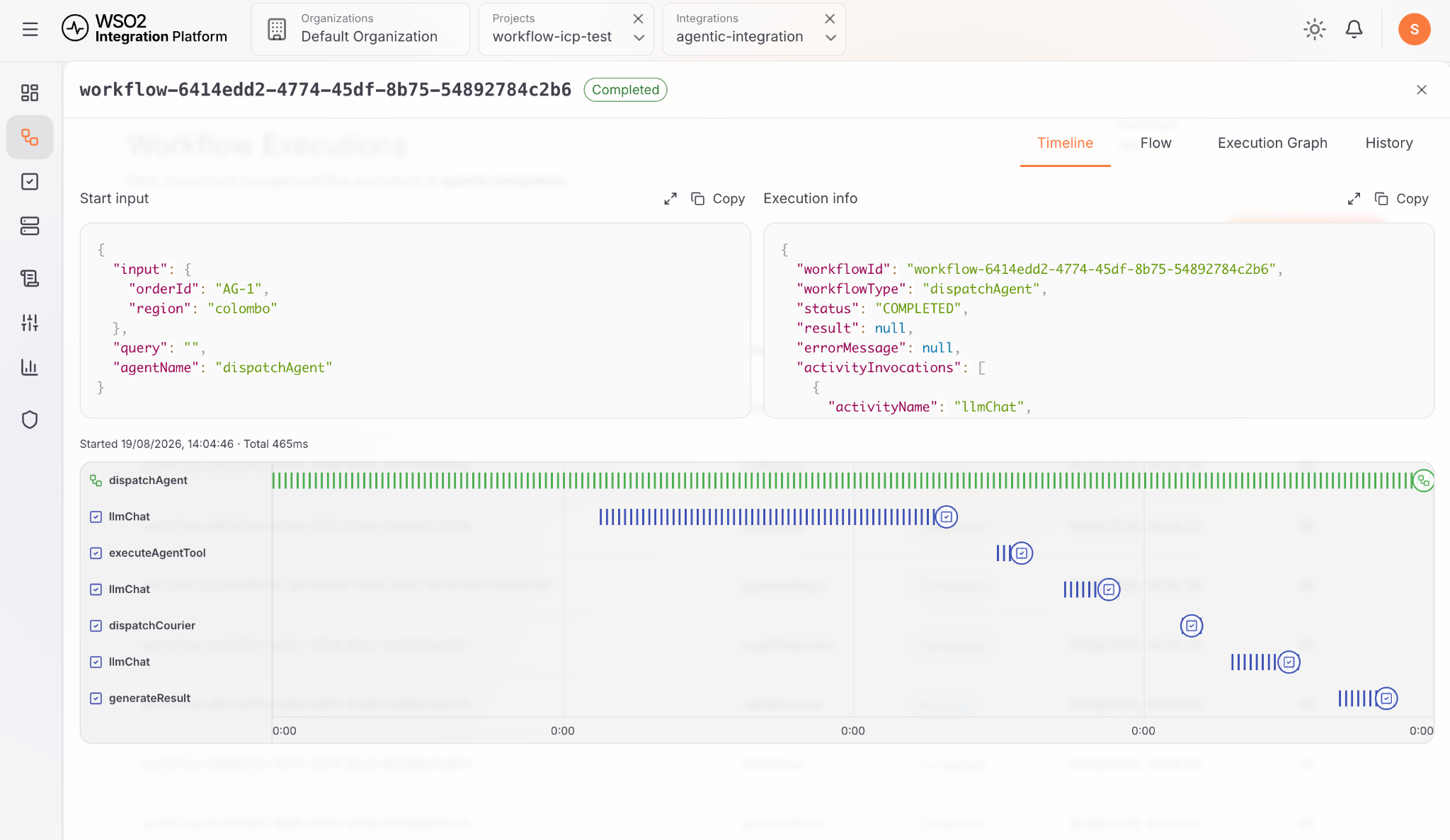The width and height of the screenshot is (1450, 840).
Task: Expand the Start input panel to fullscreen
Action: 670,199
